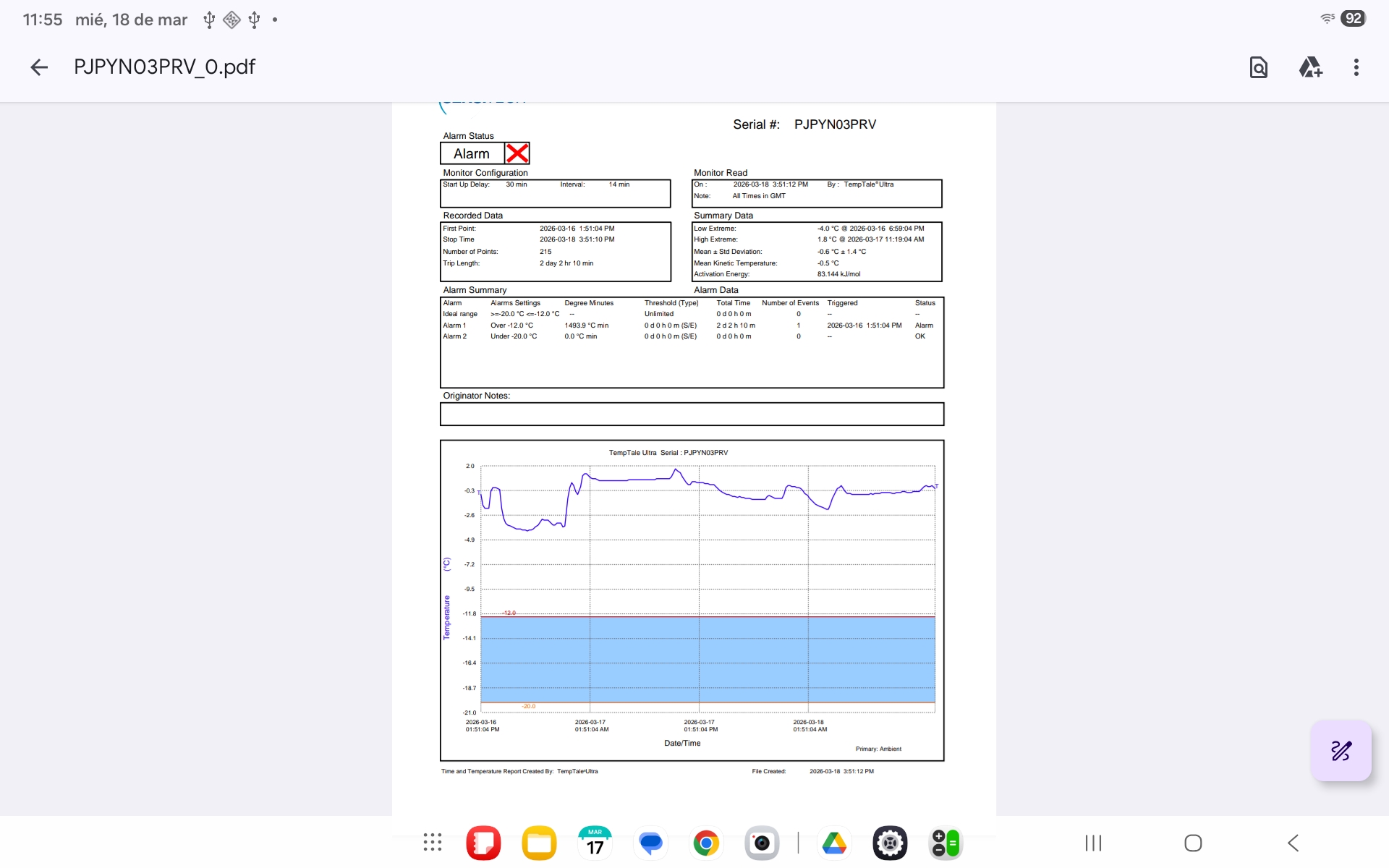
Task: Tap the PJPYN03PRV_0.pdf file title
Action: pyautogui.click(x=164, y=67)
